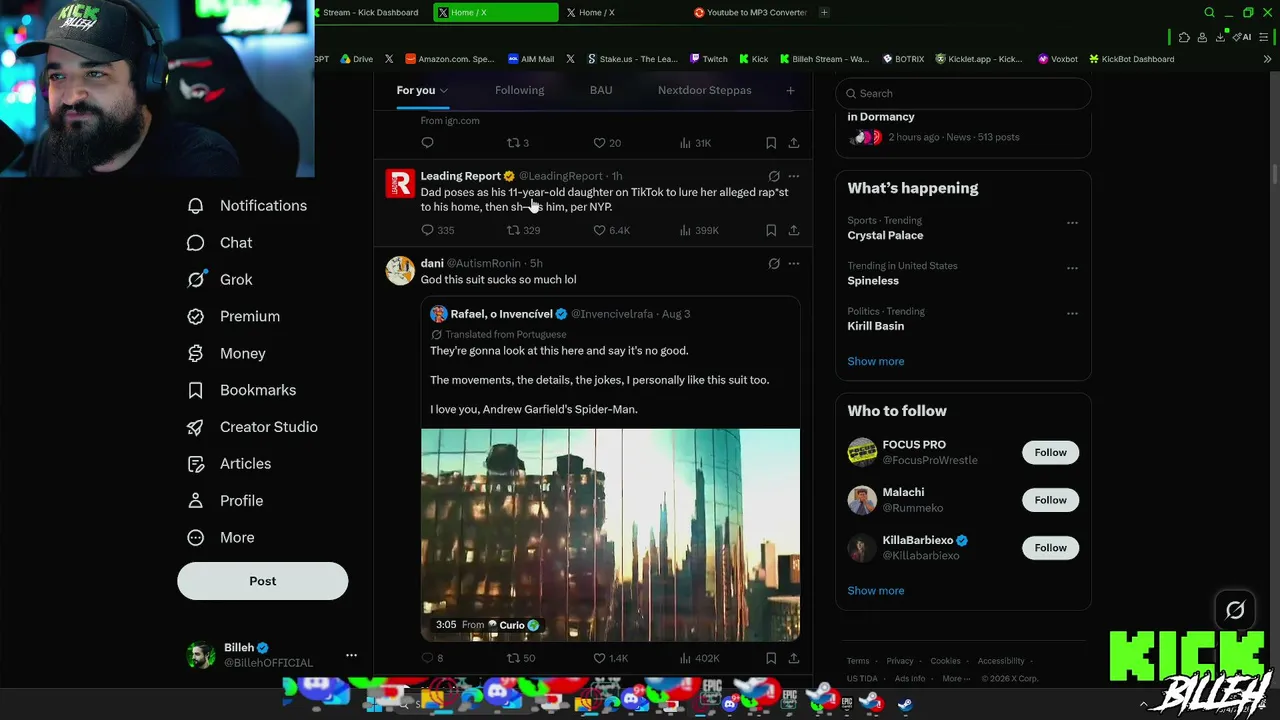
Task: Open a new browser tab
Action: coord(824,13)
